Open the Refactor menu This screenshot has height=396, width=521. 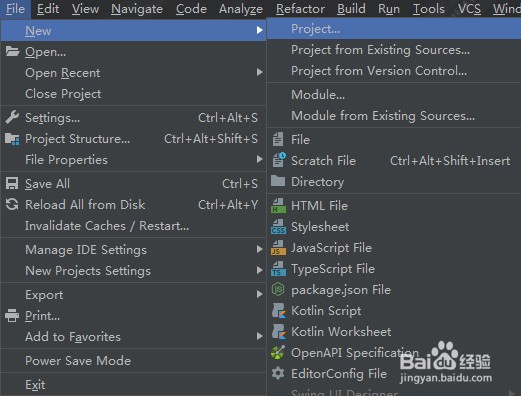tap(300, 9)
